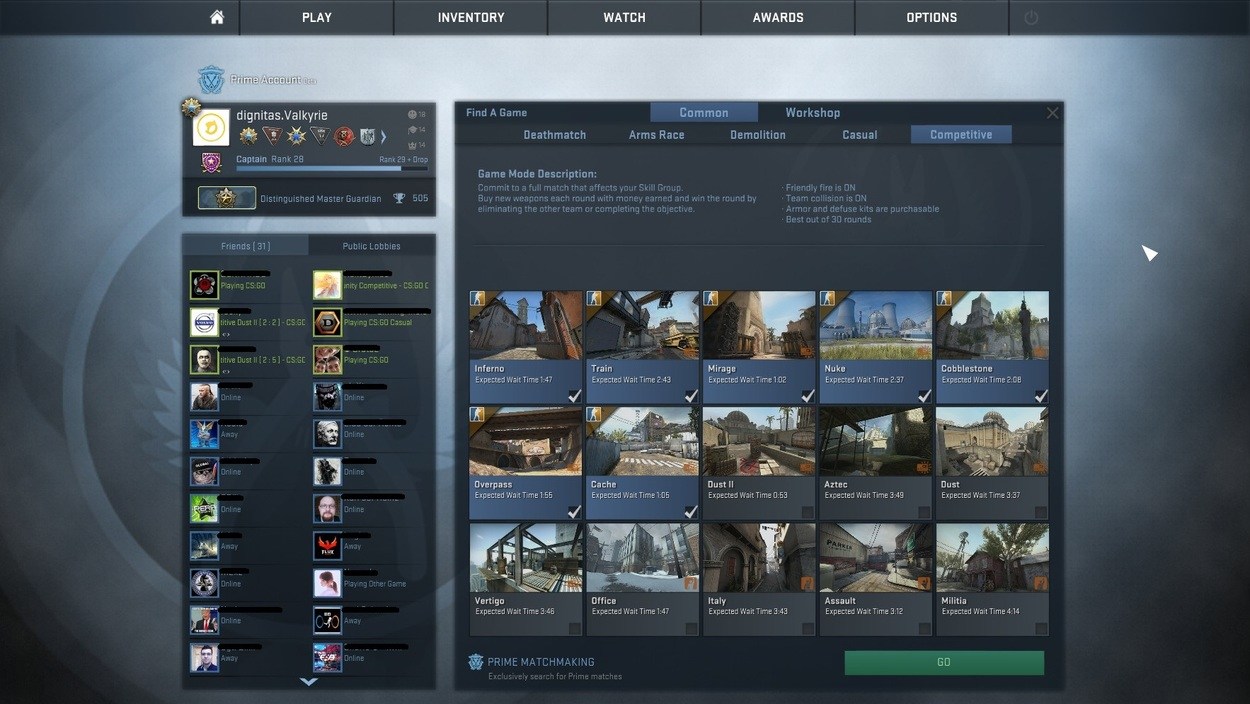The width and height of the screenshot is (1250, 704).
Task: Check the Office map checkbox
Action: (x=691, y=629)
